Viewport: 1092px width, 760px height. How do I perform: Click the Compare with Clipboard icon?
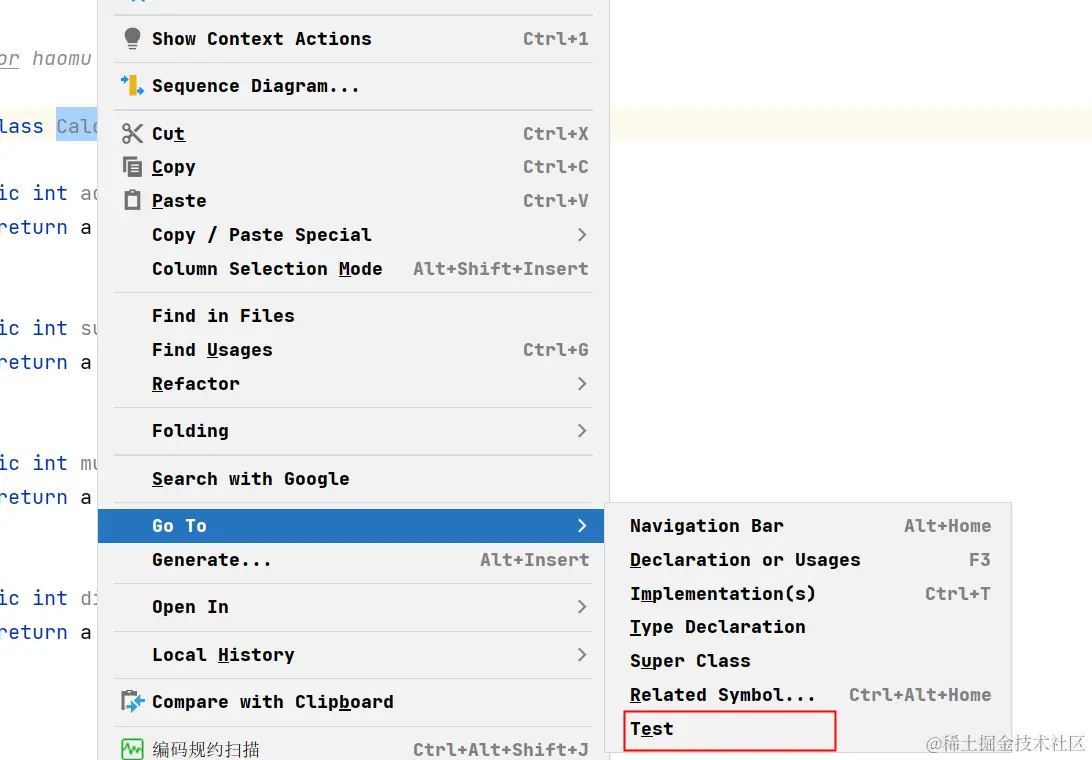(x=132, y=702)
